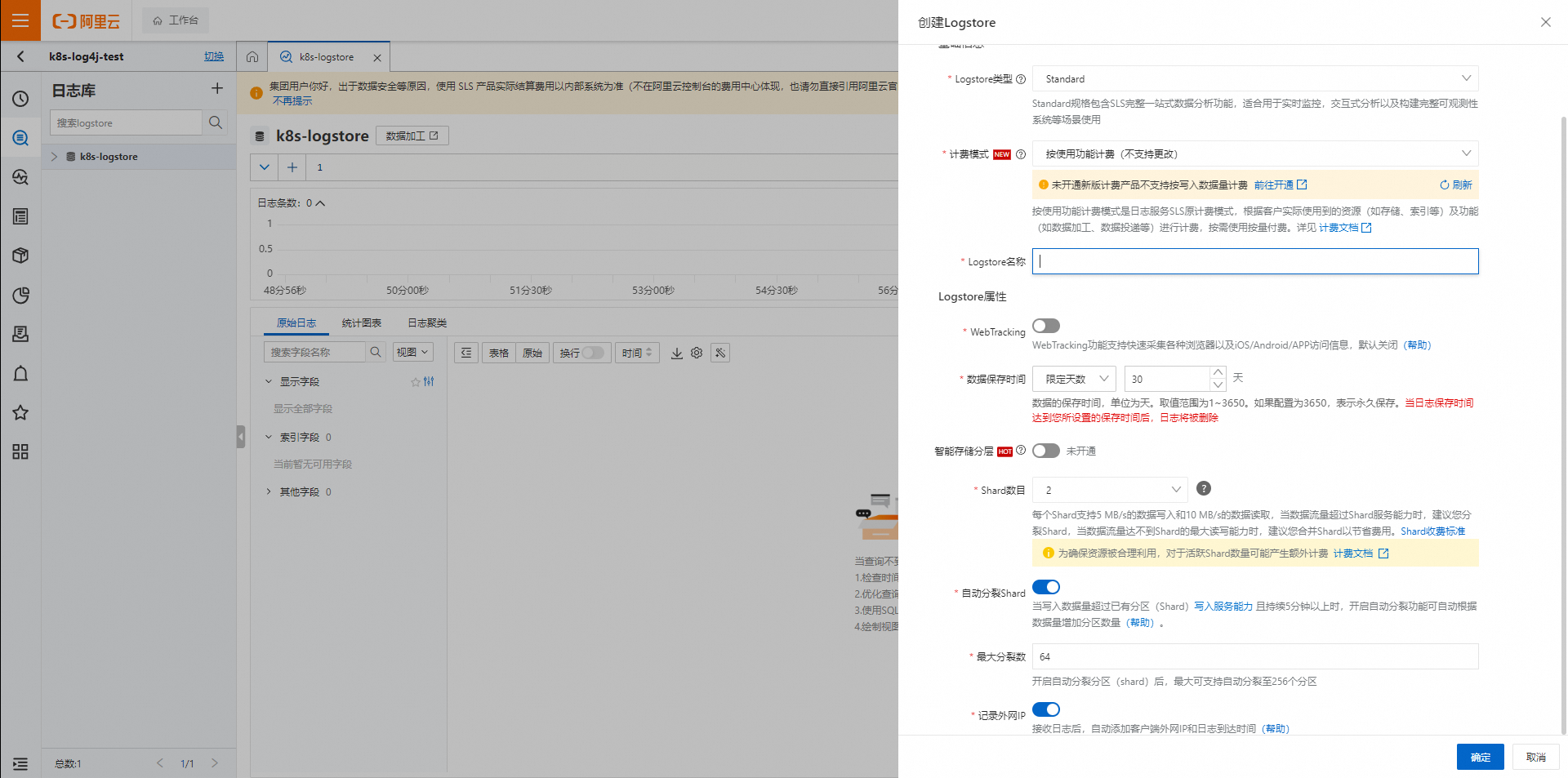Viewport: 1568px width, 778px height.
Task: Click the help icon next to Logstore类型
Action: pos(1021,79)
